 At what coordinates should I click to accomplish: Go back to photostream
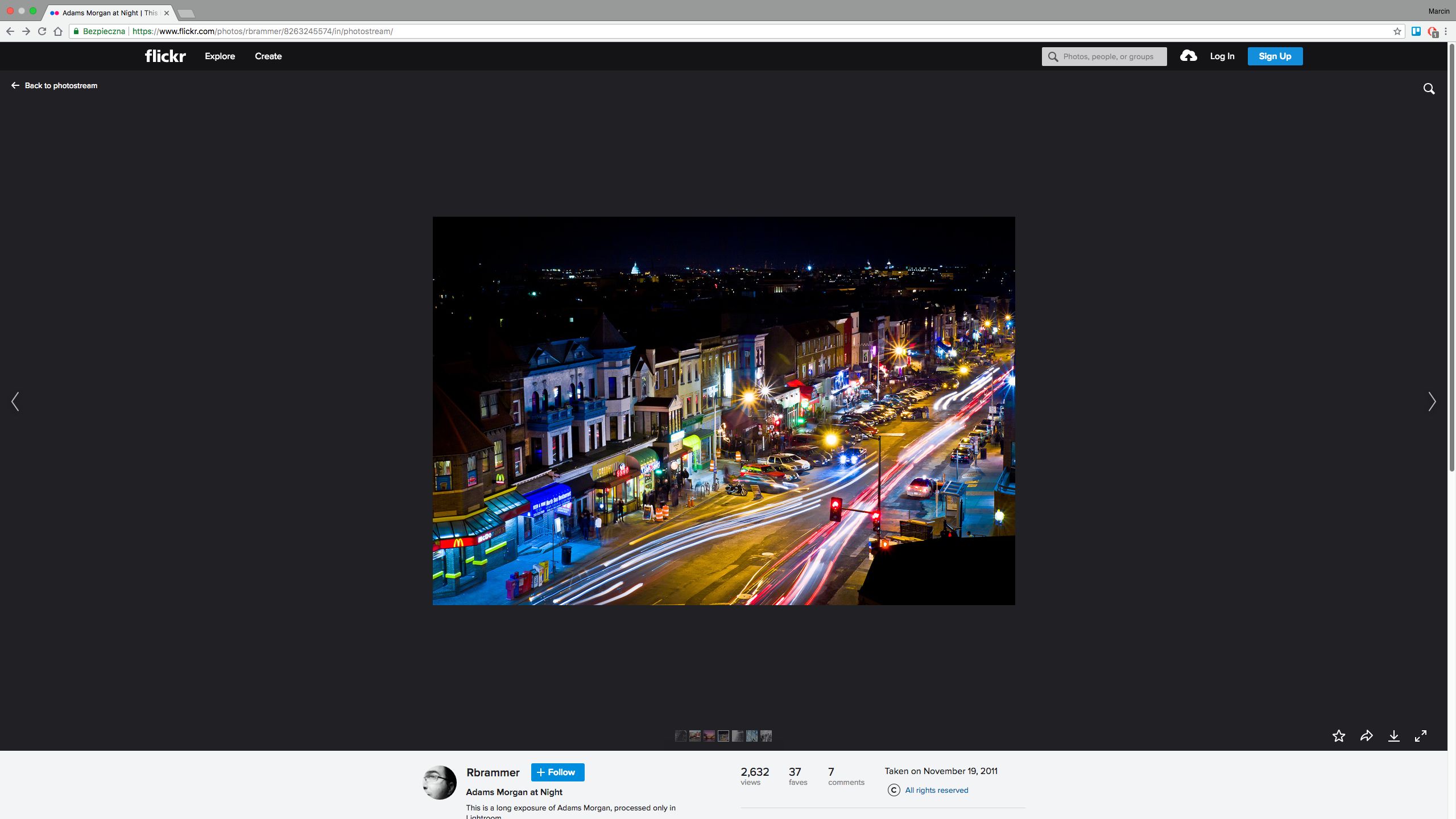[55, 85]
